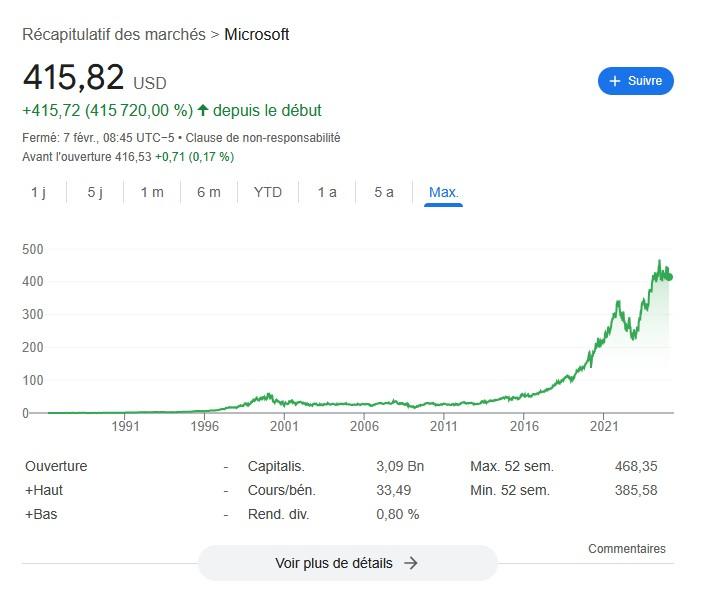Show the 6 m chart range

coord(209,192)
